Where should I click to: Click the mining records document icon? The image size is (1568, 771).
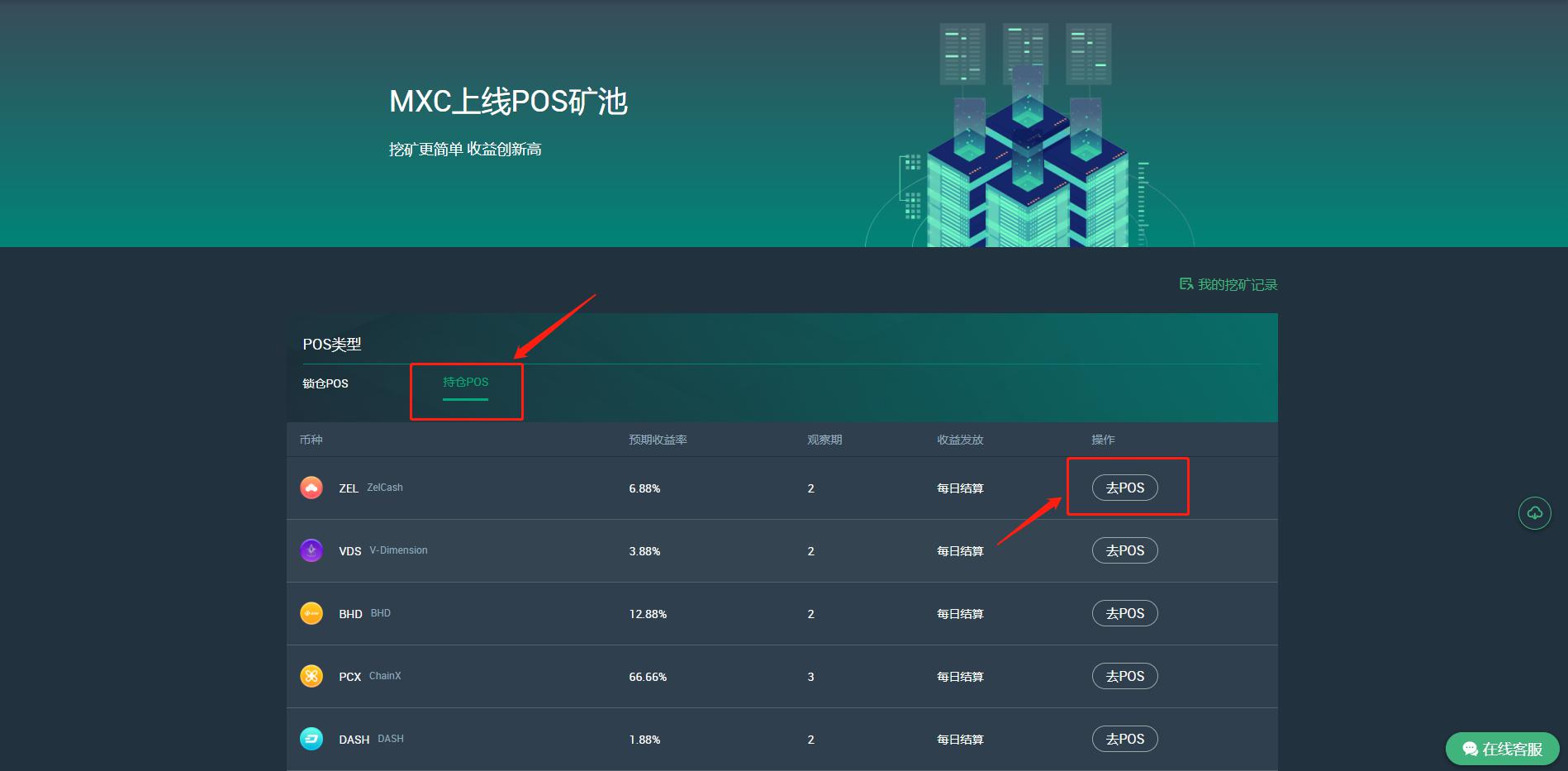coord(1186,284)
